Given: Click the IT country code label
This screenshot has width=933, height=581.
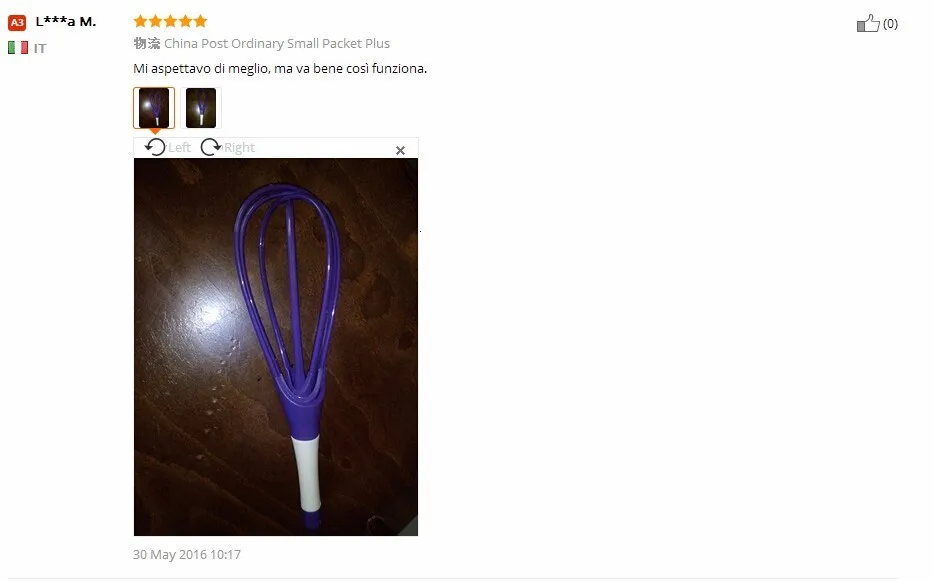Looking at the screenshot, I should point(40,48).
